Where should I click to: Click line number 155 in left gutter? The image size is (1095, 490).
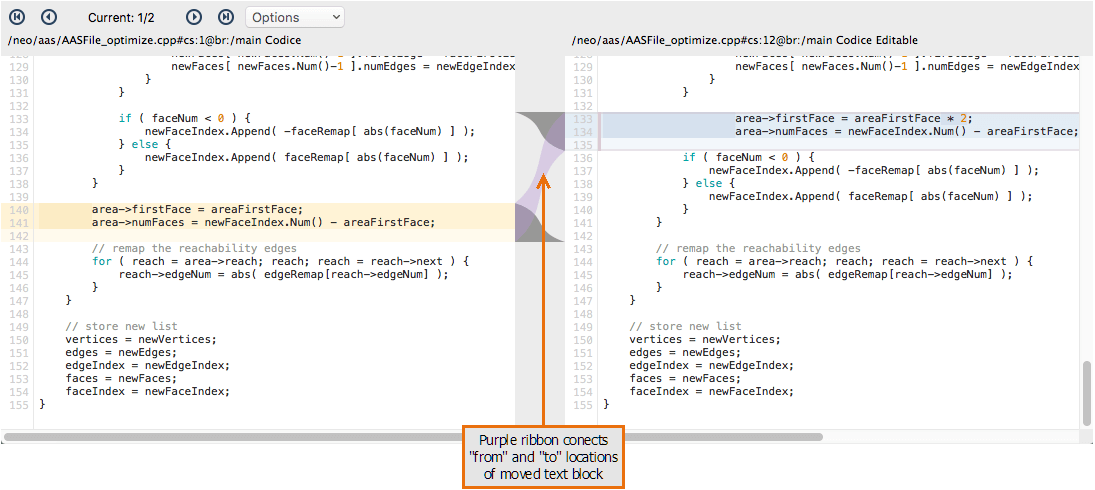pos(20,405)
